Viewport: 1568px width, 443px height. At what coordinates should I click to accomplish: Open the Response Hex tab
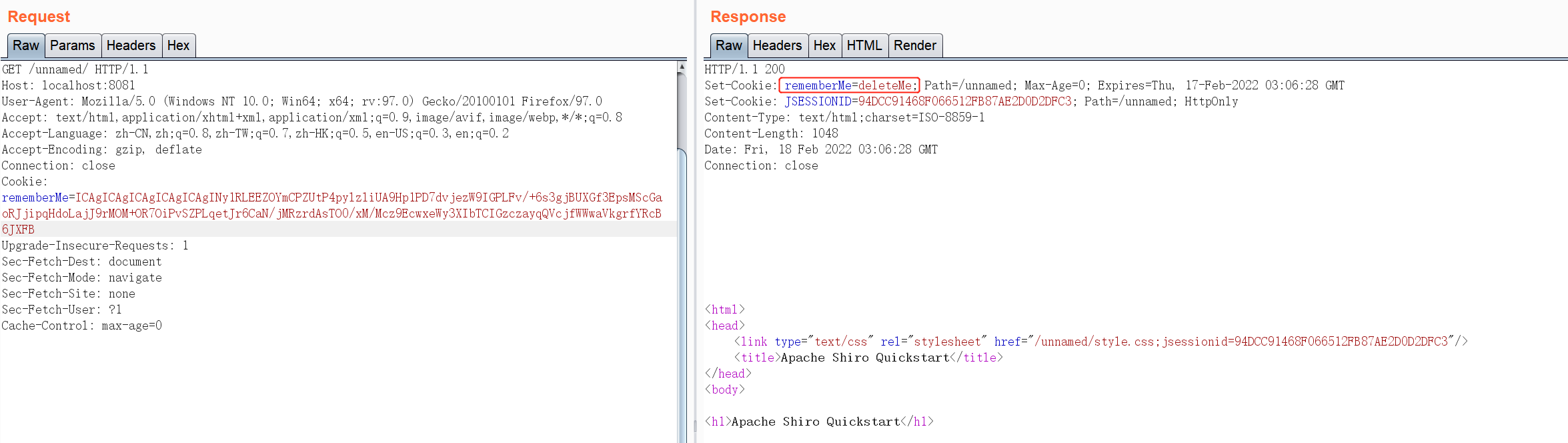pyautogui.click(x=825, y=45)
